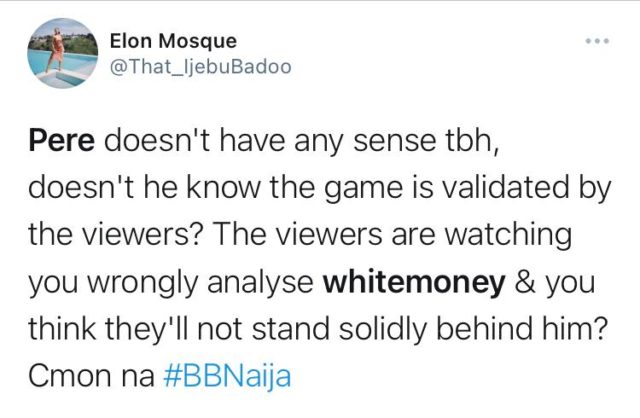Click the word stand in the tweet

tap(291, 329)
